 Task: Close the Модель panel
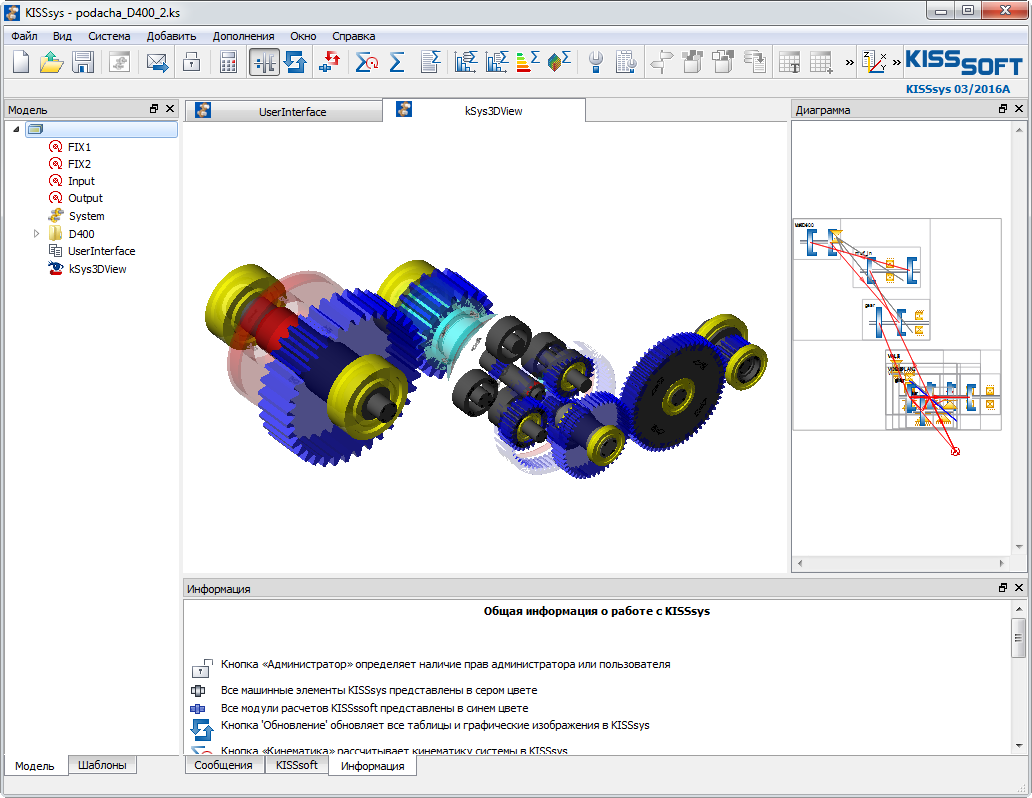(170, 109)
